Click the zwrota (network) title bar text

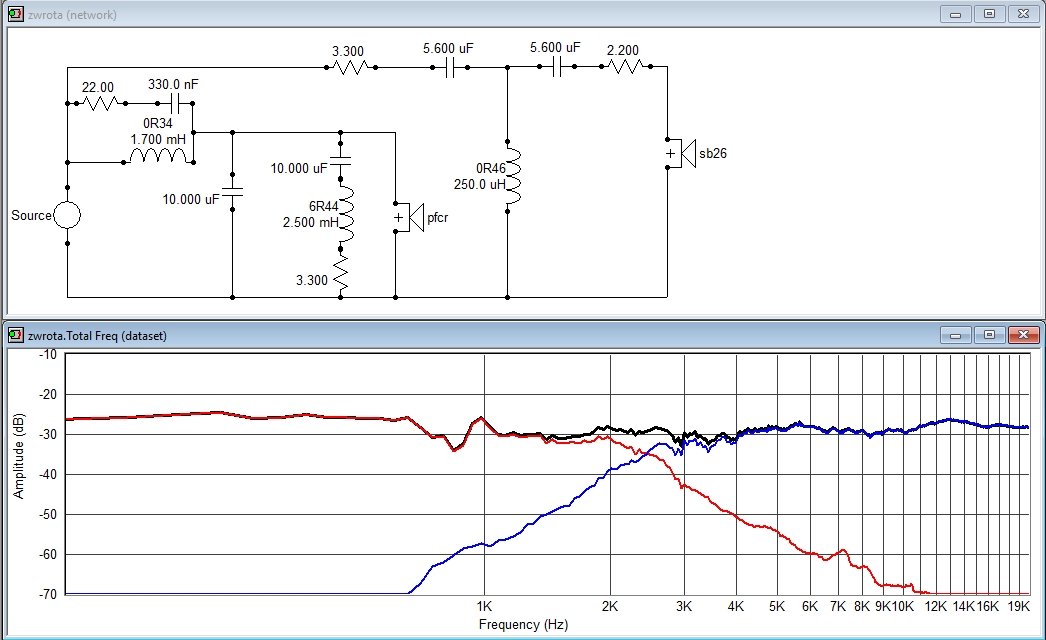point(72,15)
